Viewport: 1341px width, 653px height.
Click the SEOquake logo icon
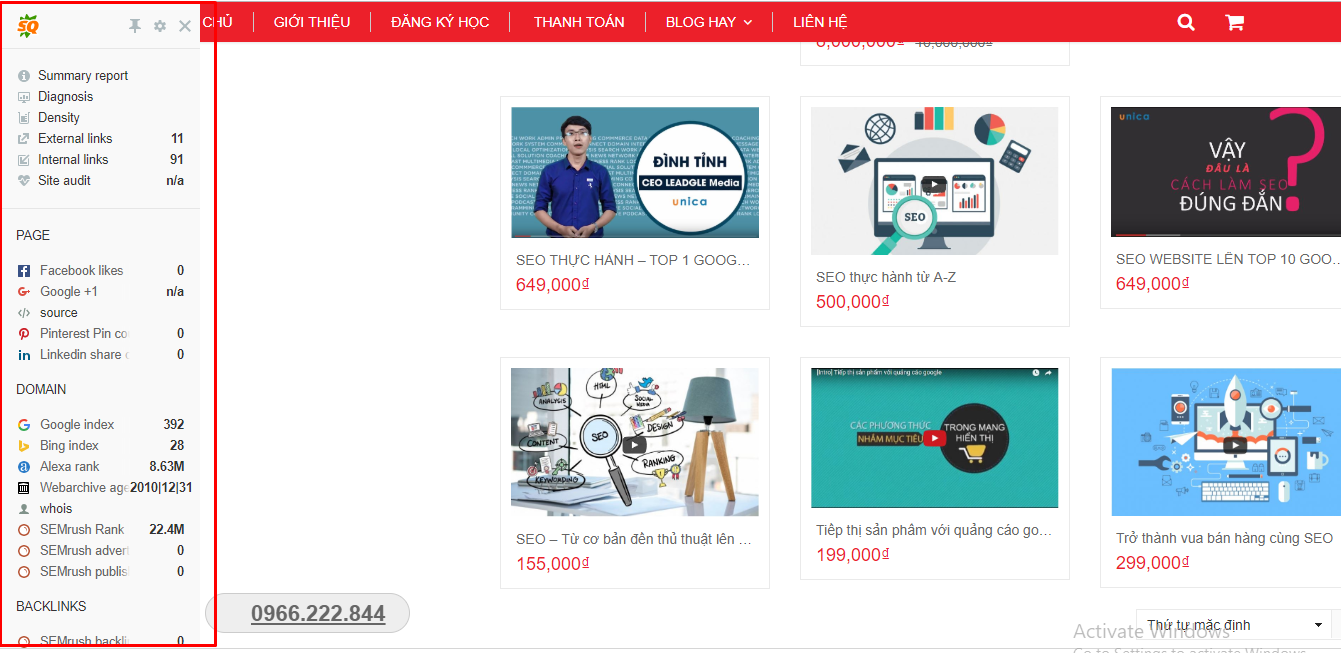pos(28,26)
